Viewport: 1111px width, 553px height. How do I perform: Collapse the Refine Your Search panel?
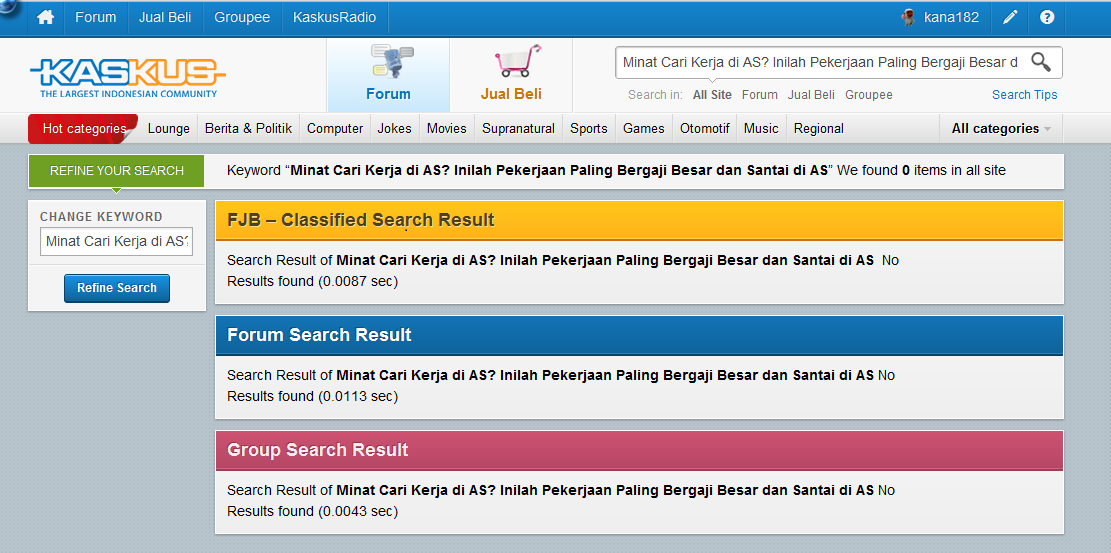point(116,171)
